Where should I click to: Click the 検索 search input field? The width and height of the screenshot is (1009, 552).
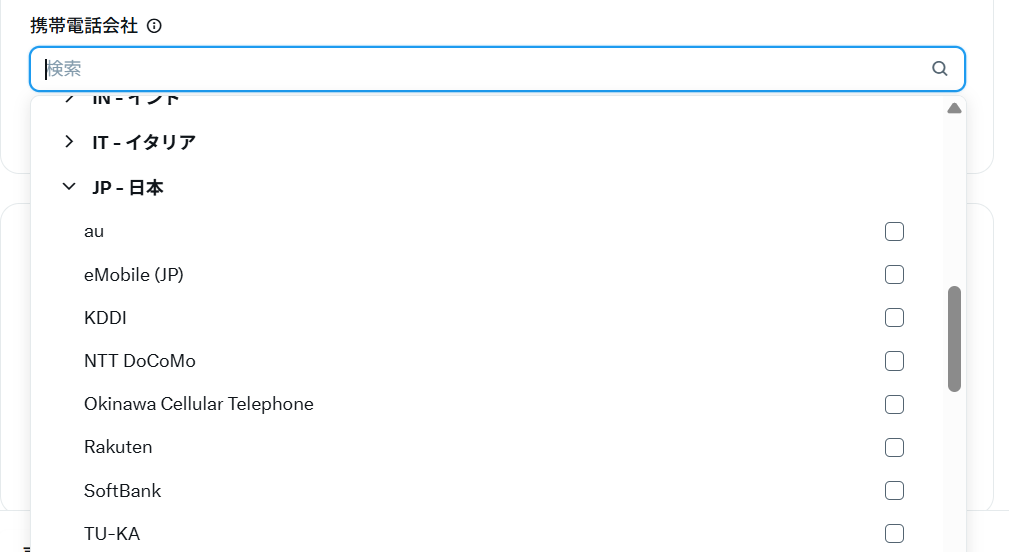[480, 69]
